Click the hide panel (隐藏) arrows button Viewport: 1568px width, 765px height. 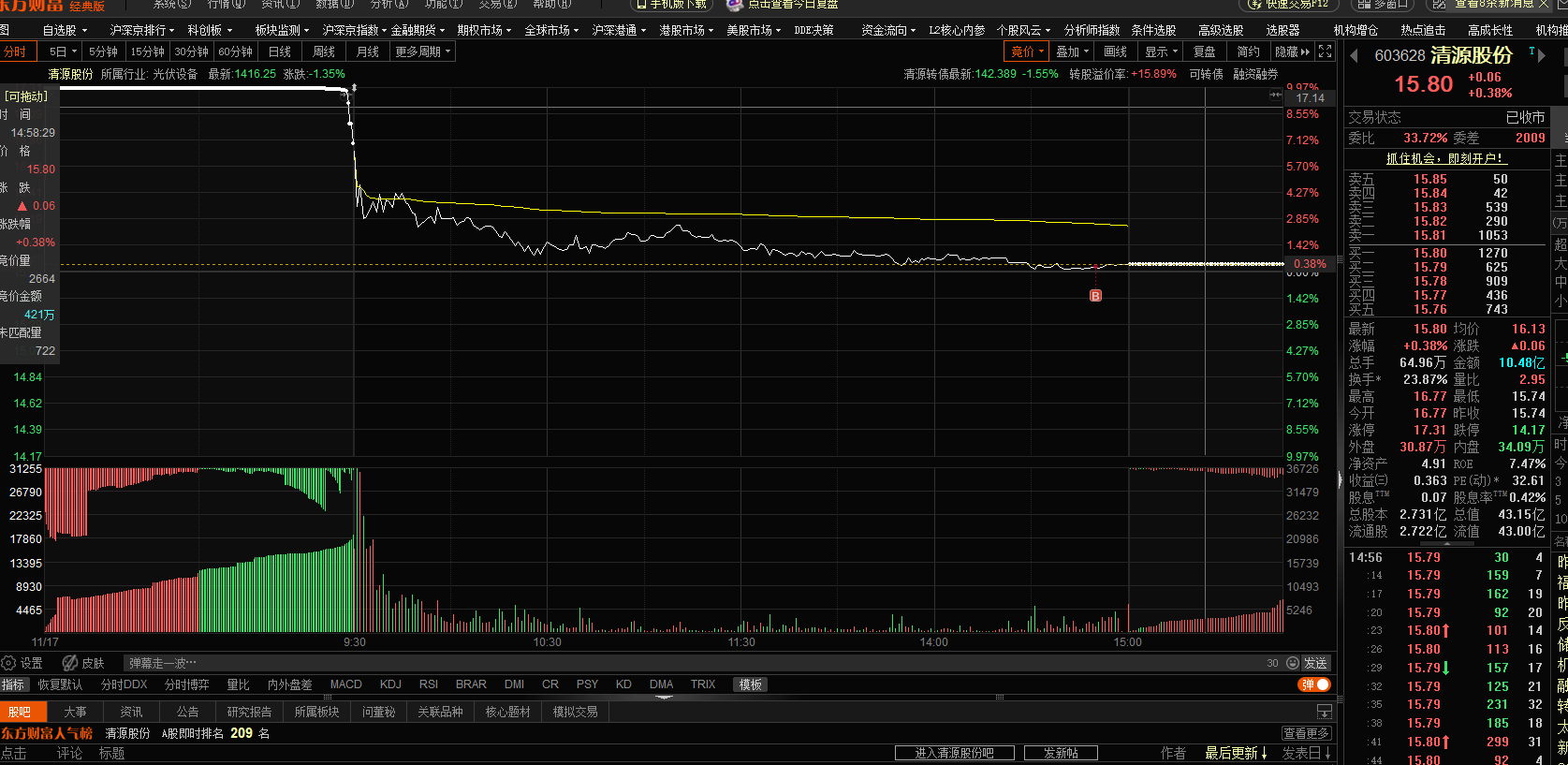point(1293,51)
